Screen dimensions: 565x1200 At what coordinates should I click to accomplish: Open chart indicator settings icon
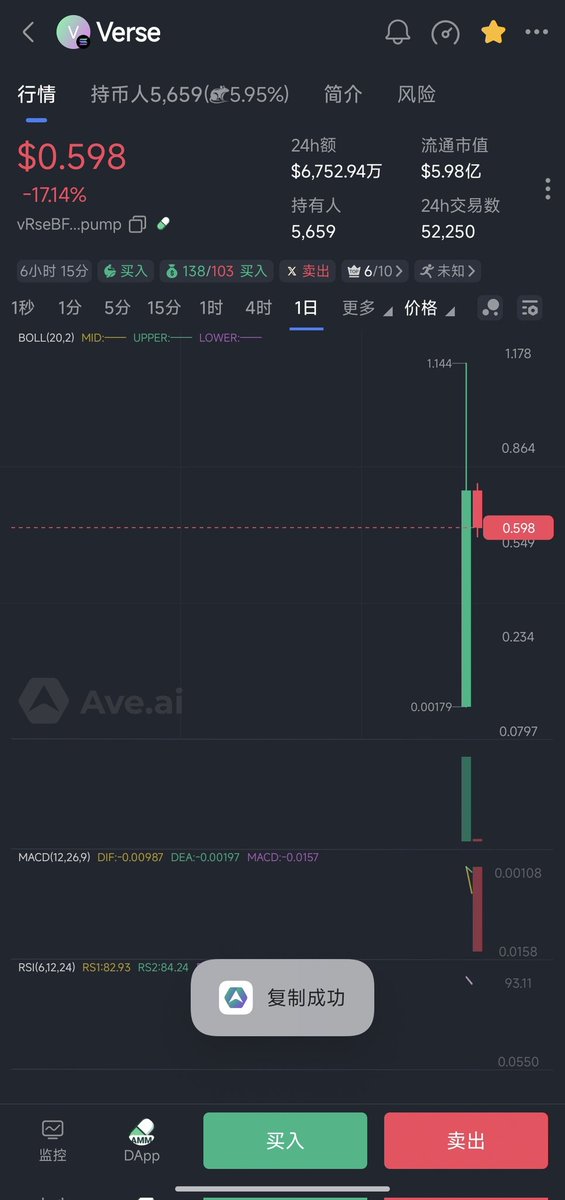530,308
